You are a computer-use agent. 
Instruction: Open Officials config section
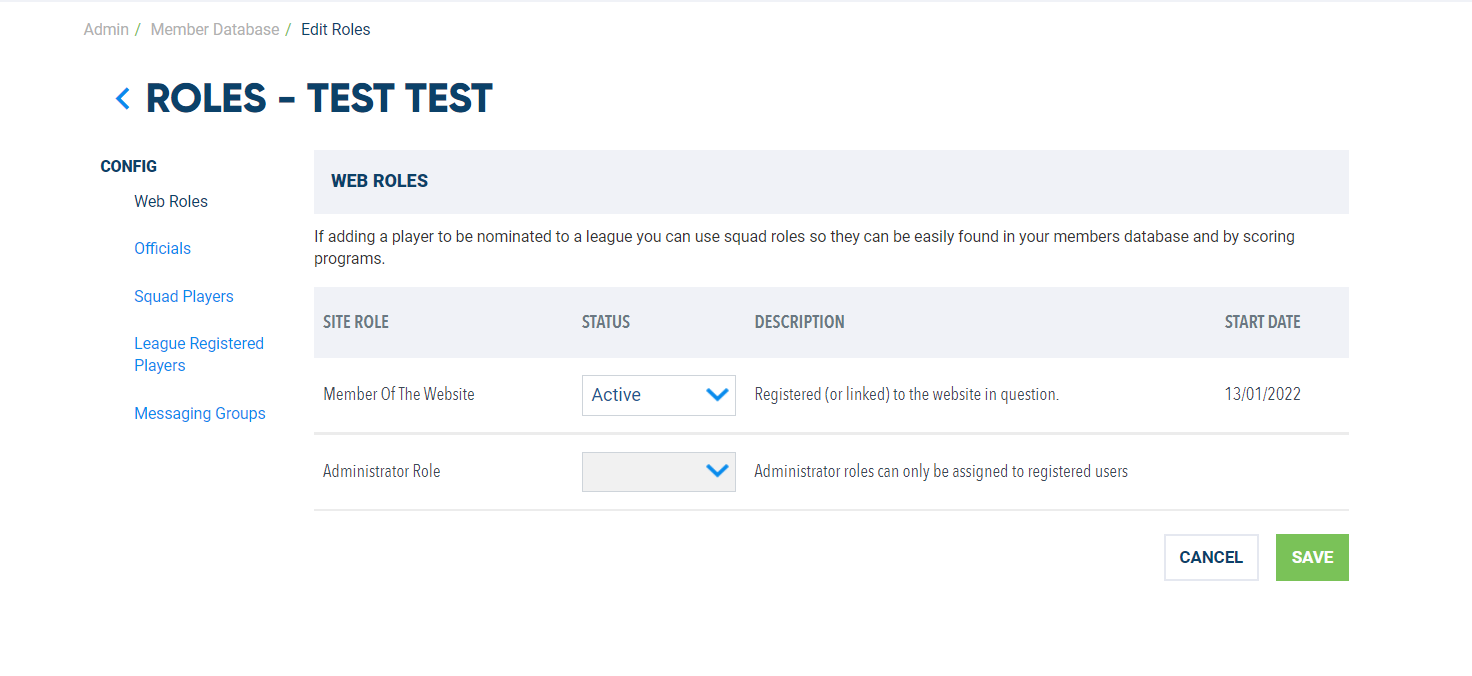point(162,248)
